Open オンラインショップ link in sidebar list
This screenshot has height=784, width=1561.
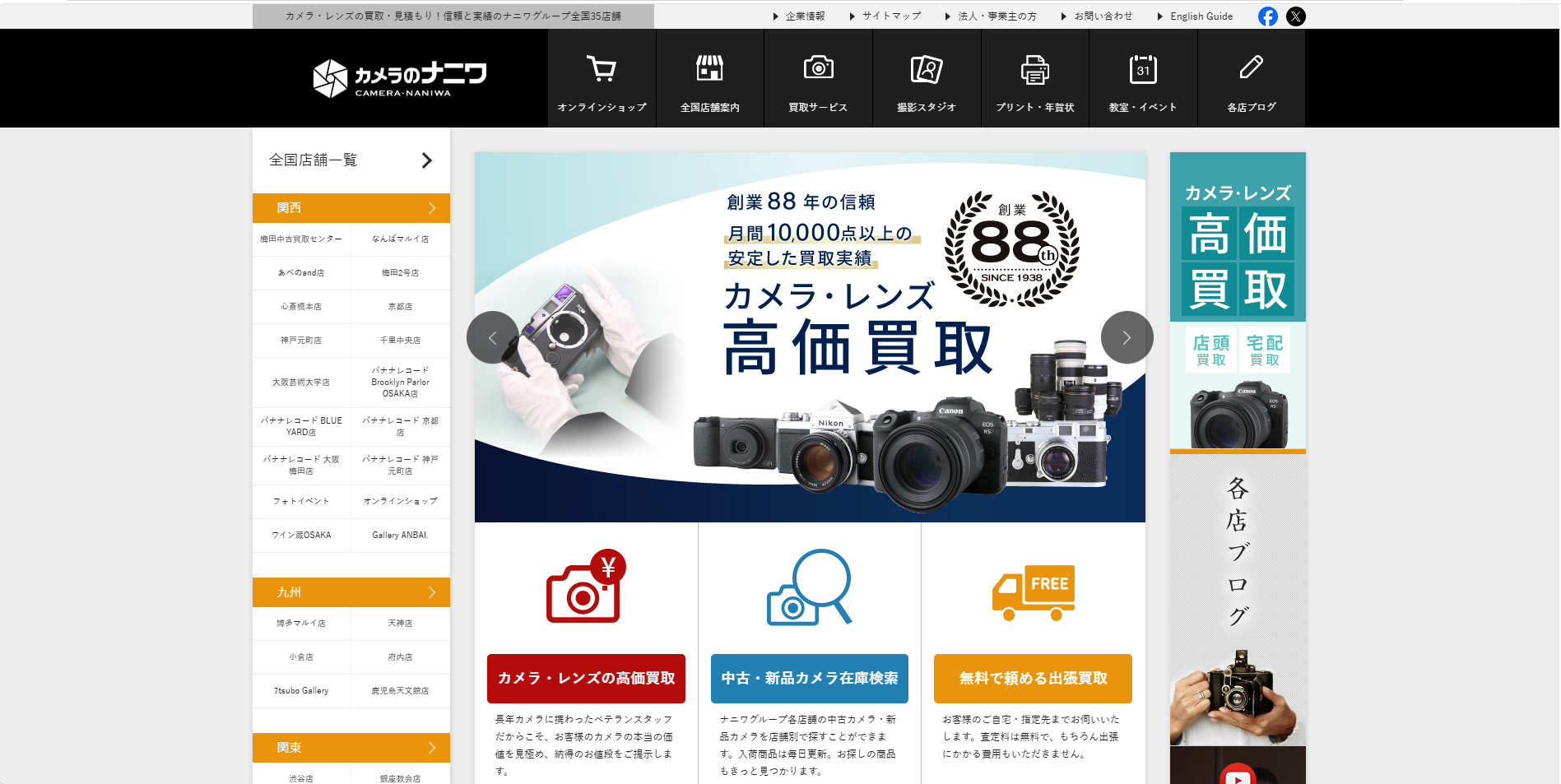coord(401,502)
